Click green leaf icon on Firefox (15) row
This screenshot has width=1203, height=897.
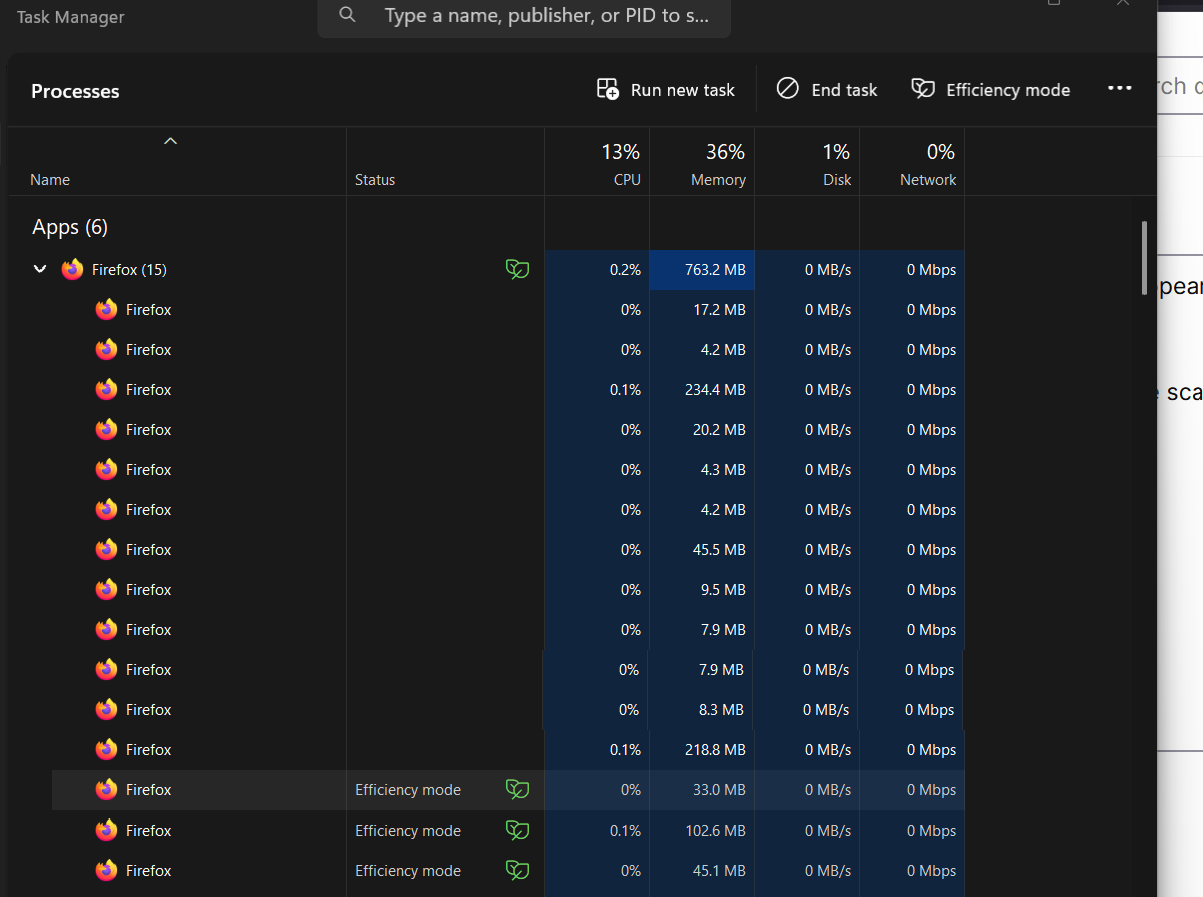click(517, 269)
